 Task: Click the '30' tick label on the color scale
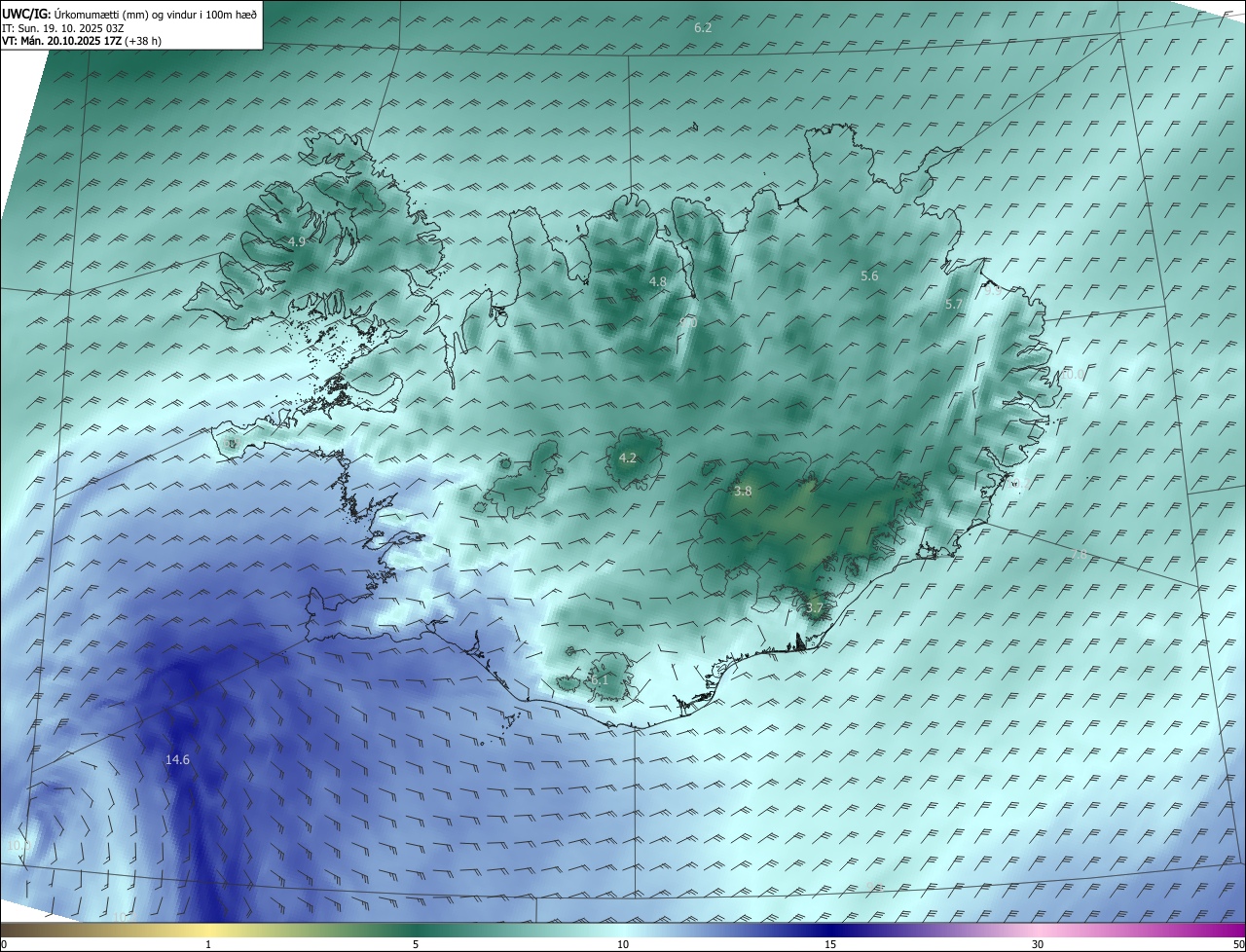1038,944
